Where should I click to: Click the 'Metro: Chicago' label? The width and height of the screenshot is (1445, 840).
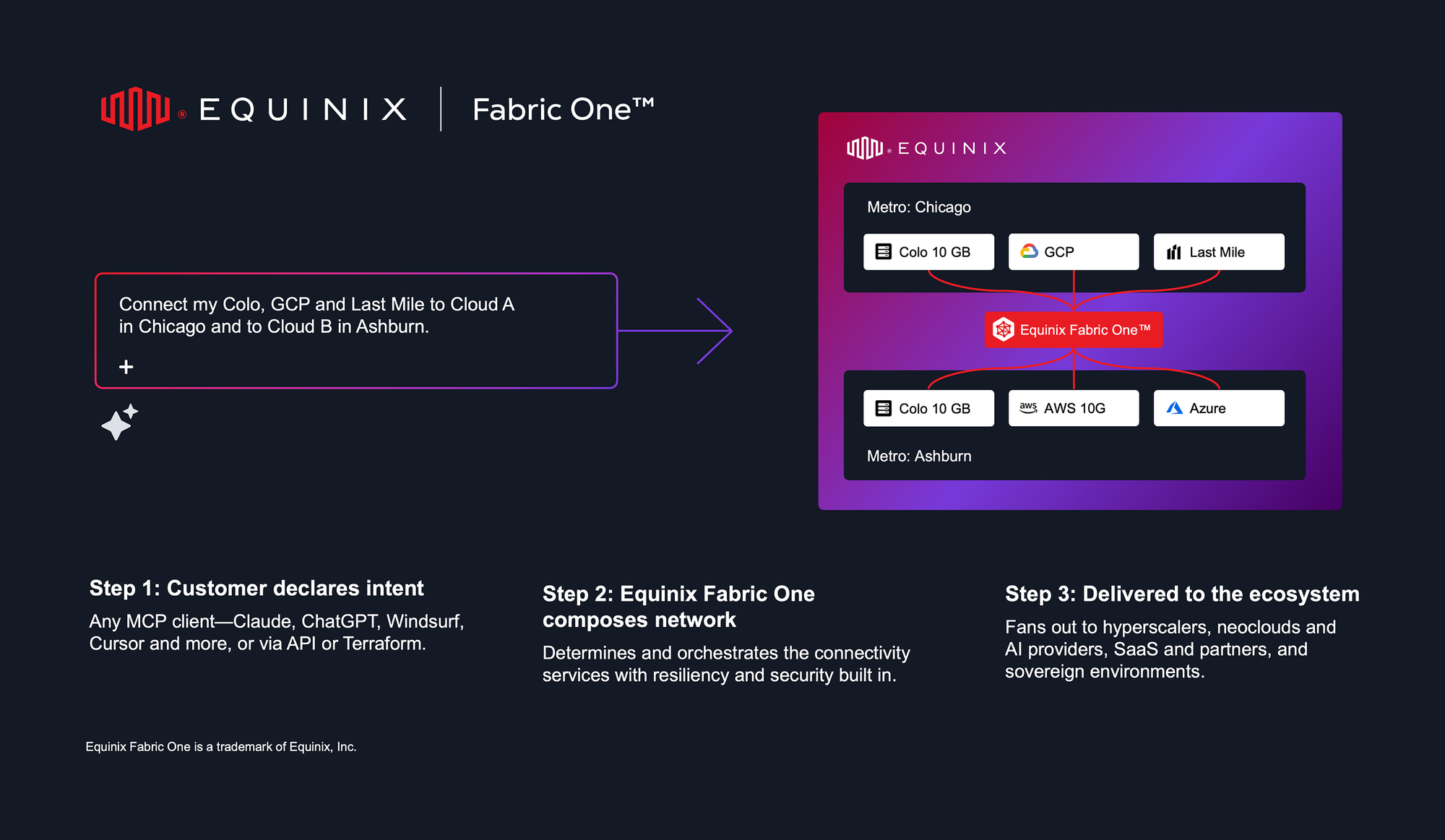click(x=919, y=207)
